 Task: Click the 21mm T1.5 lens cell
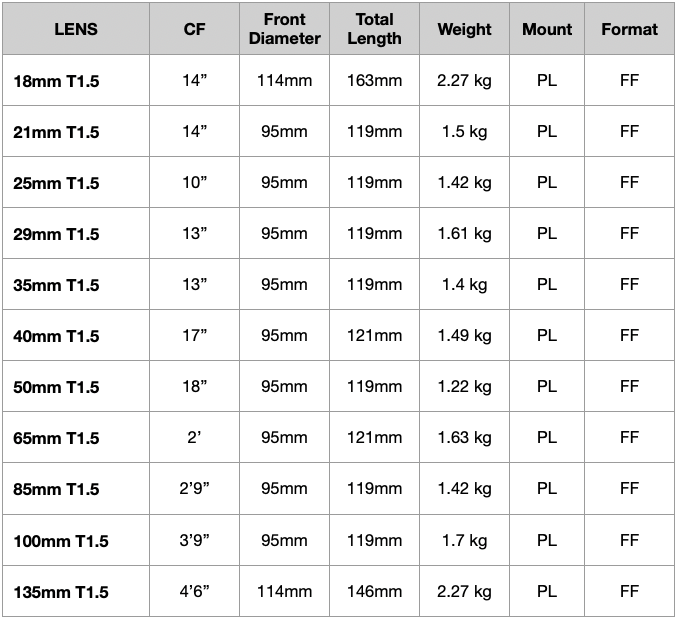tap(56, 132)
